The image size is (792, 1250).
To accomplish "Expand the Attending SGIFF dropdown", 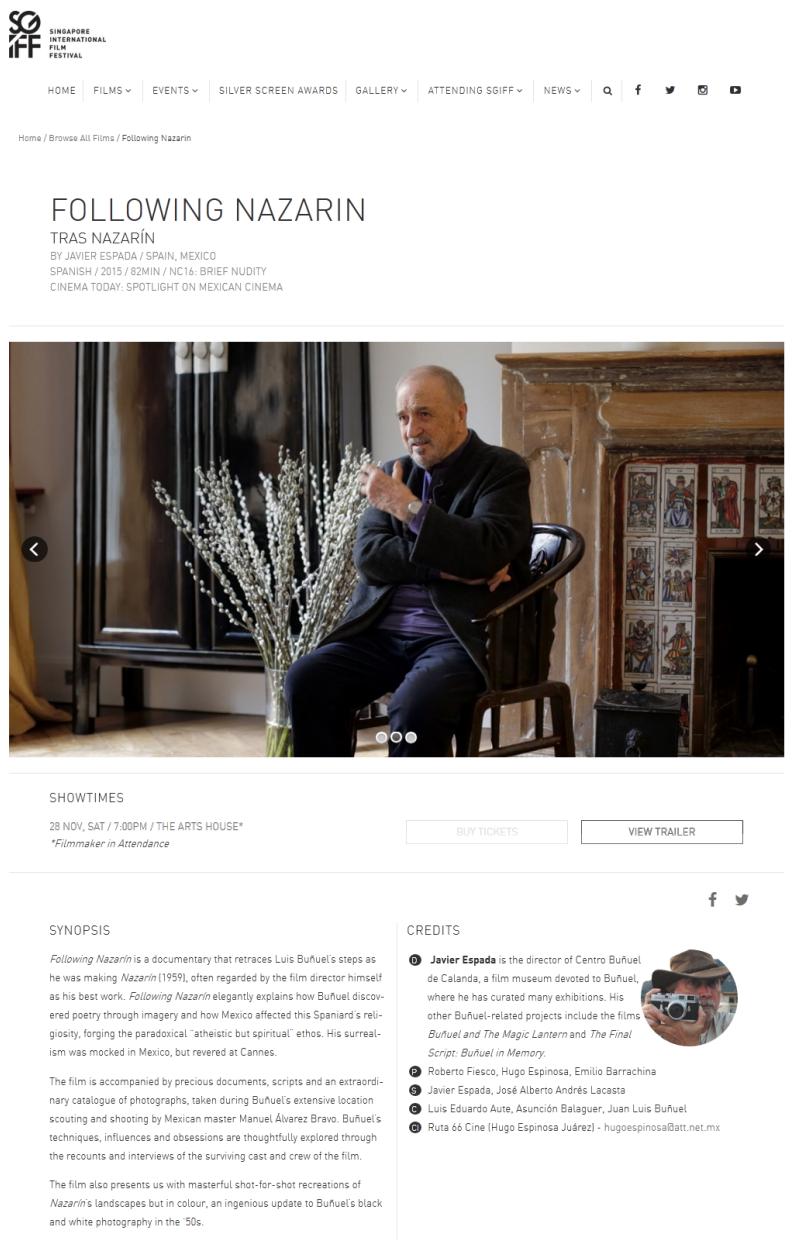I will pyautogui.click(x=475, y=90).
